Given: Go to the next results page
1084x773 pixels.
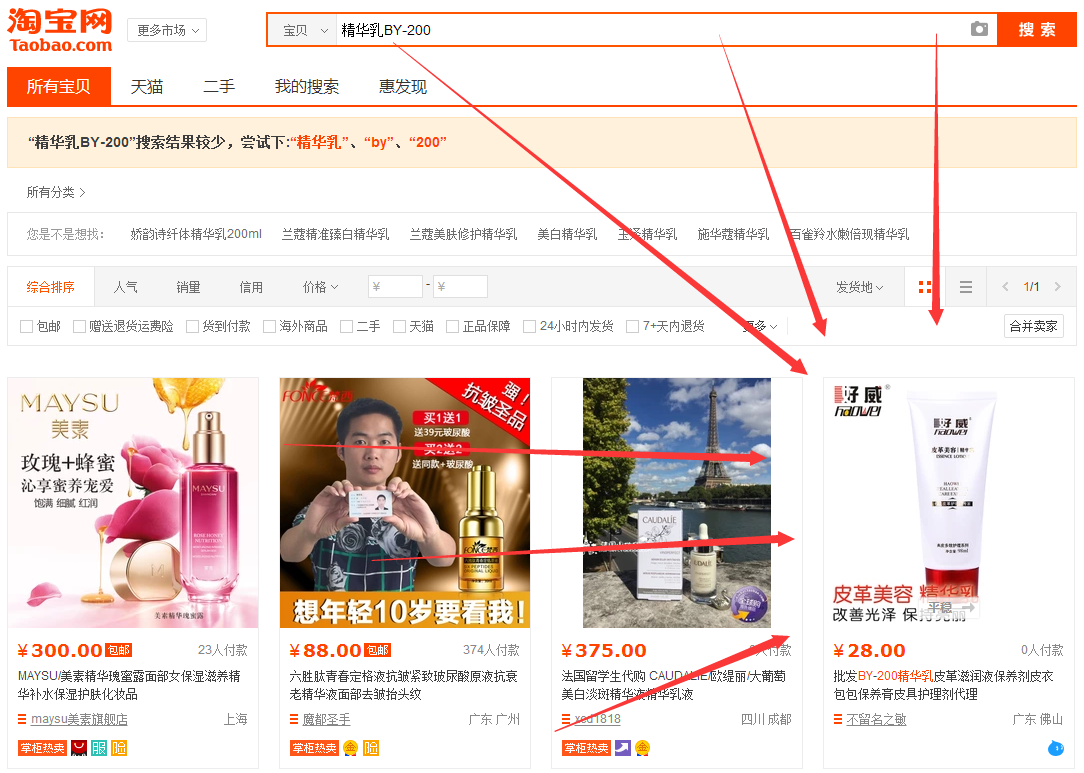Looking at the screenshot, I should tap(1057, 287).
